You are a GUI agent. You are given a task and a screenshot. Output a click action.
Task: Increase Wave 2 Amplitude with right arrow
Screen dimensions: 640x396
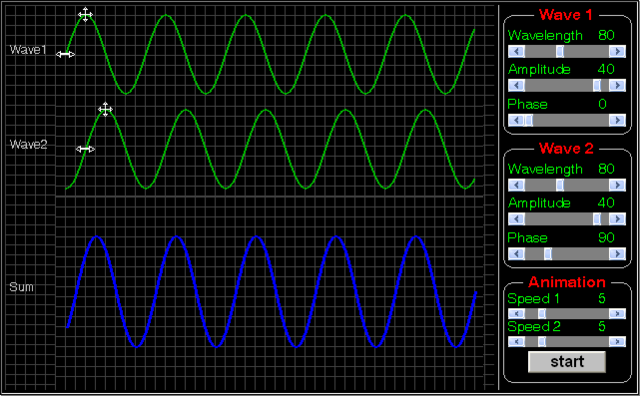[617, 219]
